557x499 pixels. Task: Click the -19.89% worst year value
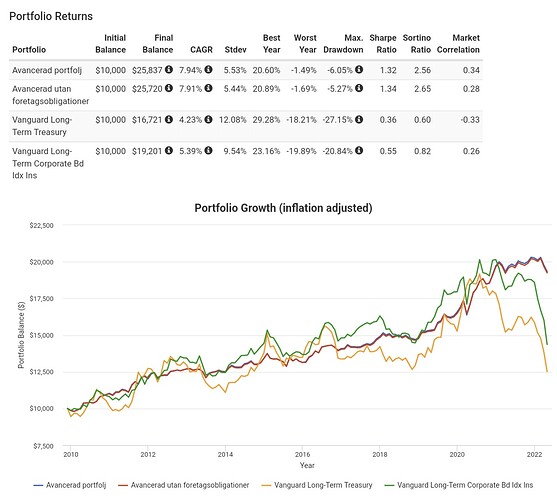301,151
